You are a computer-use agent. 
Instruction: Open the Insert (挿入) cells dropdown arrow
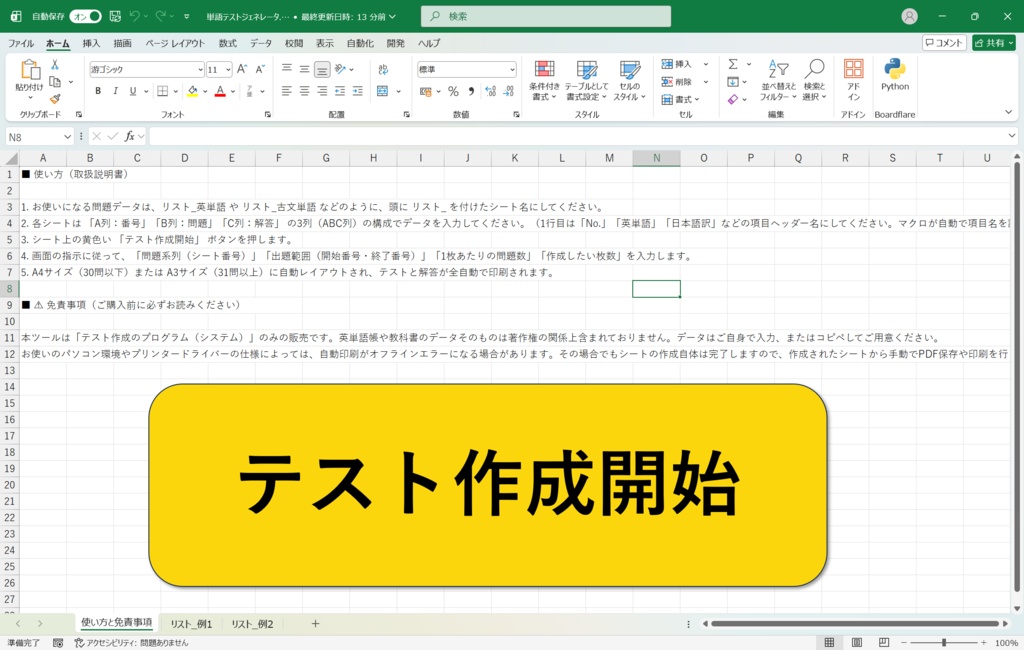coord(705,64)
